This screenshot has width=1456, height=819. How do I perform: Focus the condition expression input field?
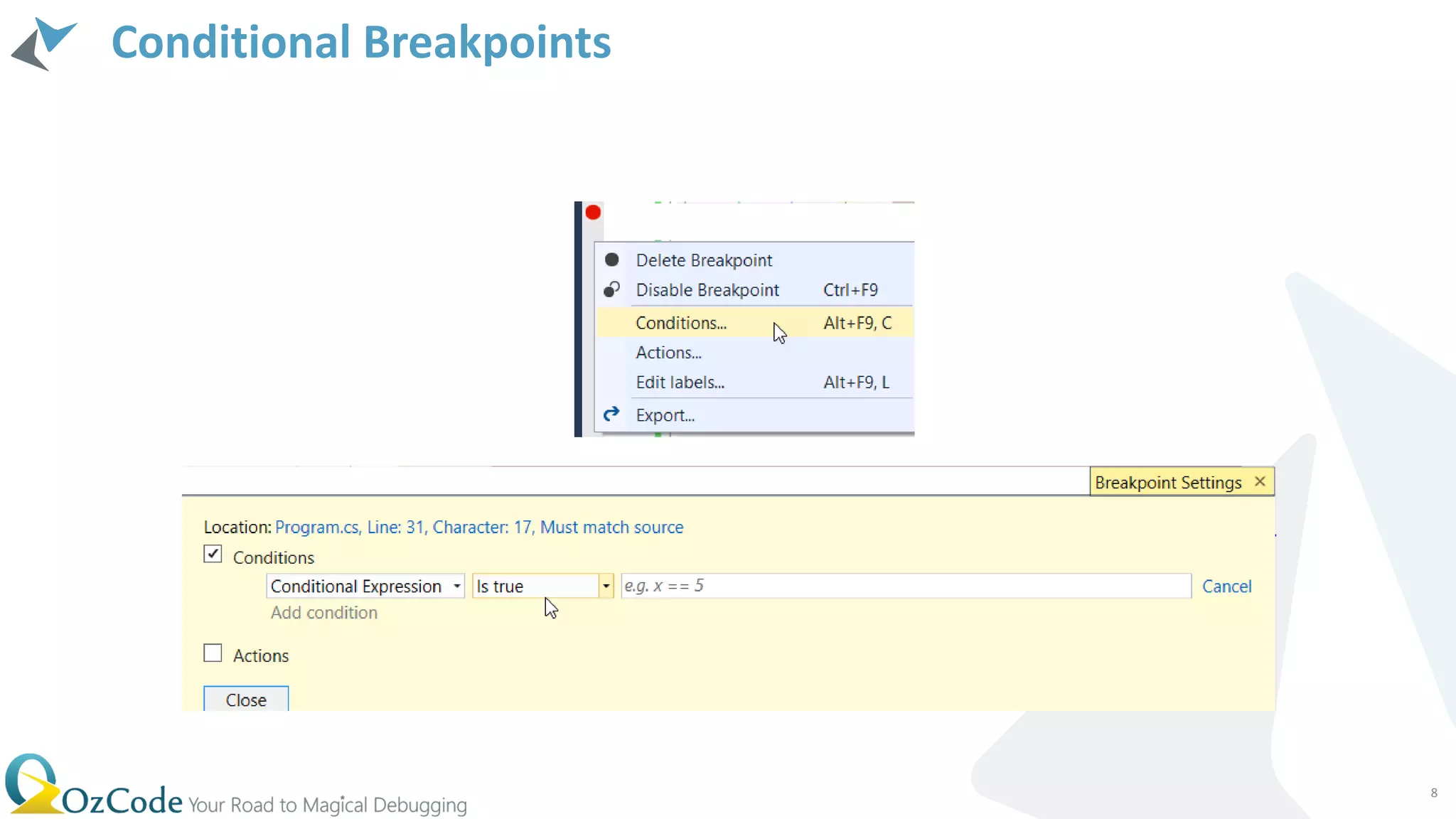pyautogui.click(x=906, y=586)
